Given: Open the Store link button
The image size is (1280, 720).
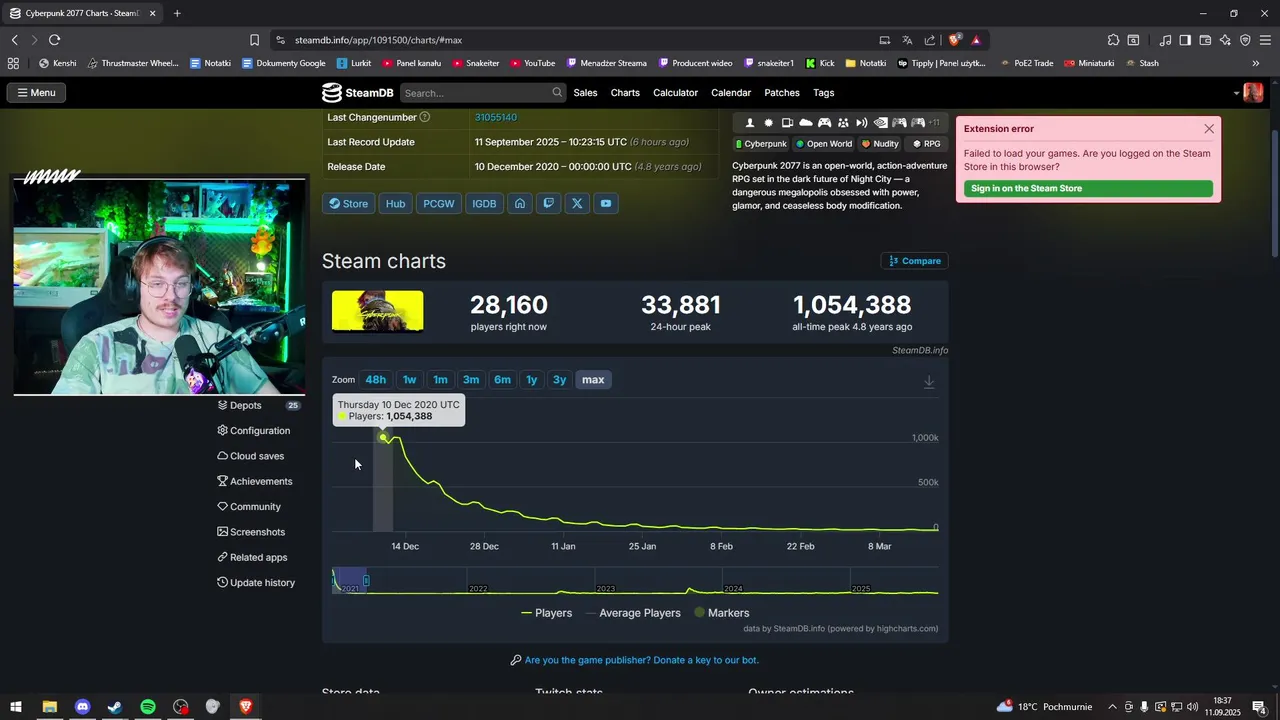Looking at the screenshot, I should [x=348, y=203].
